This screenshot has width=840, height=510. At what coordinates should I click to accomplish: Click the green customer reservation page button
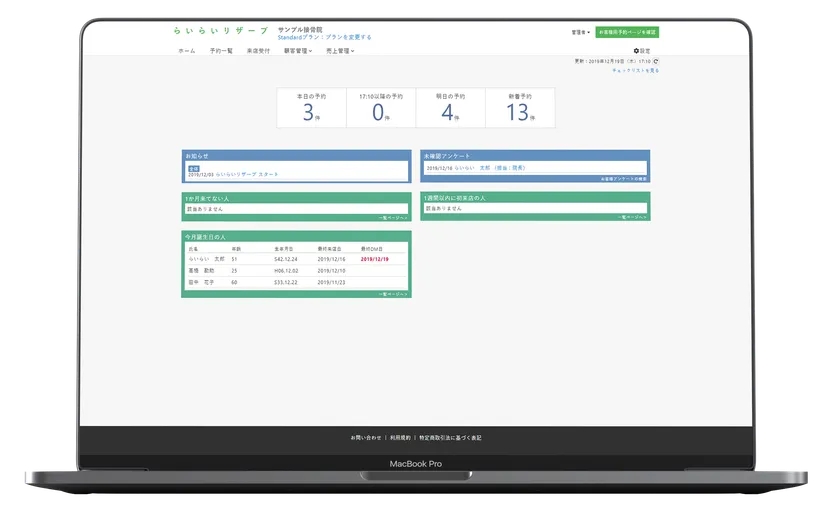[627, 32]
